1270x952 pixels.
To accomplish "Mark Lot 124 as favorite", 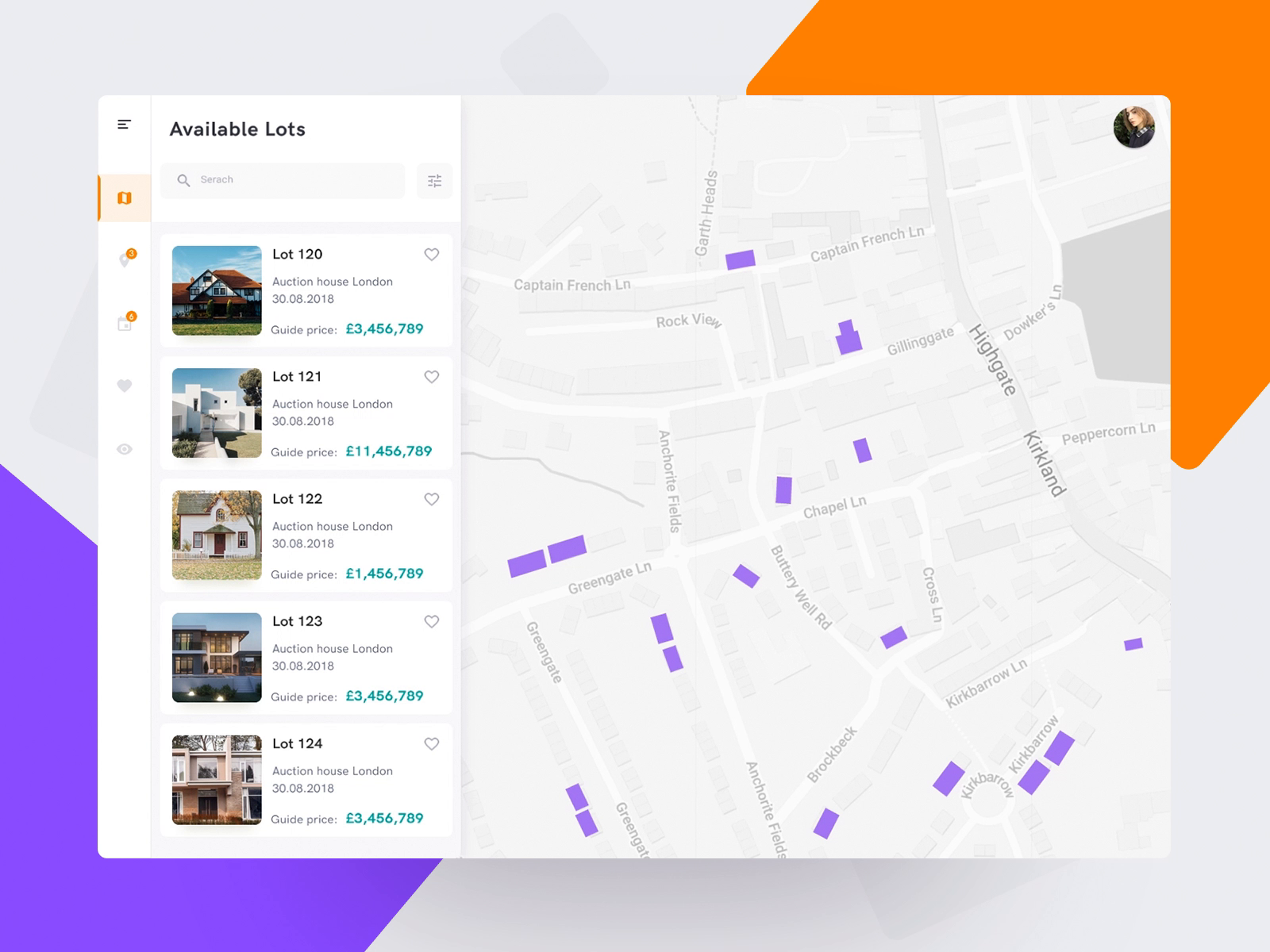I will 432,744.
